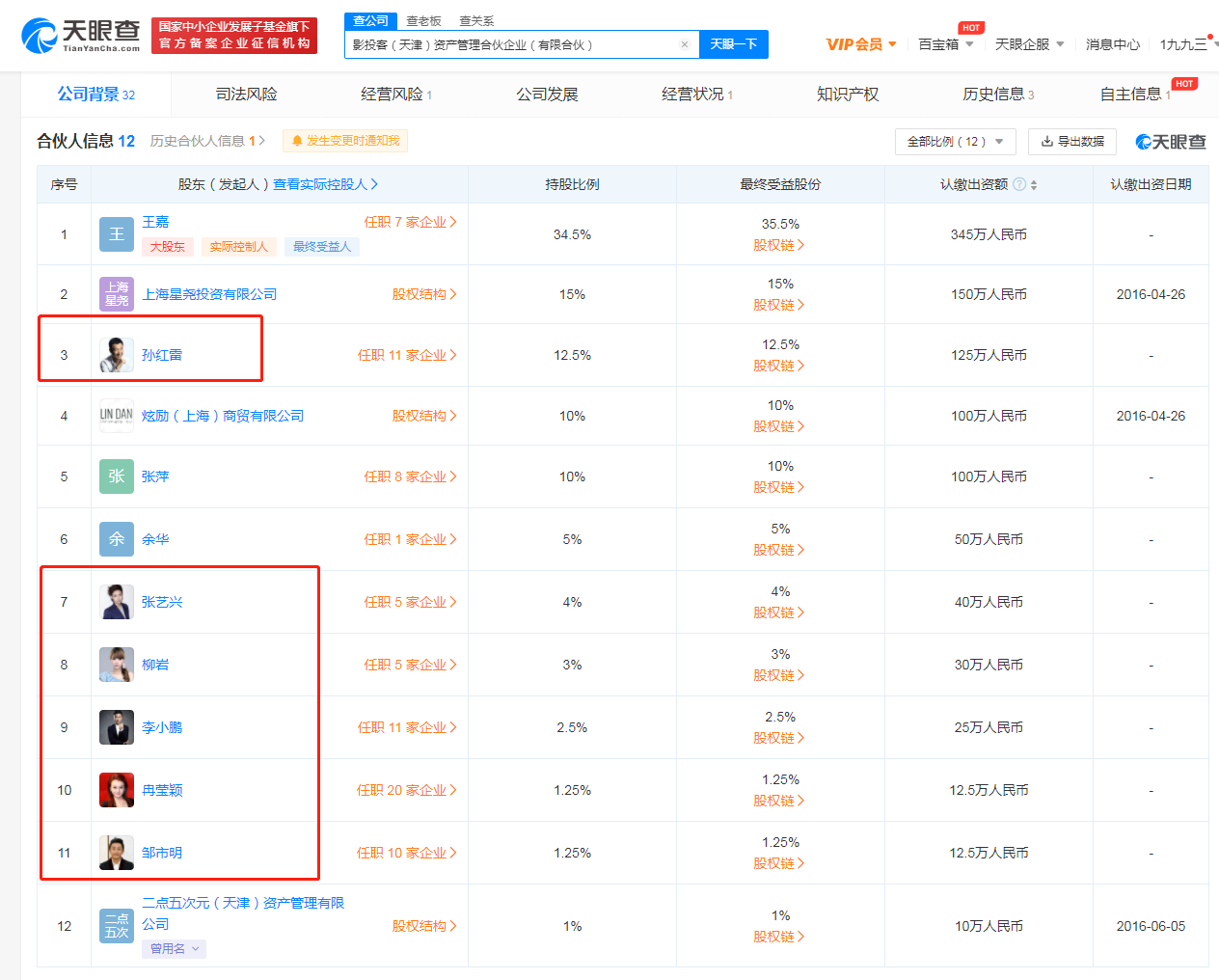This screenshot has width=1219, height=980.
Task: Select the 查关系 search tab
Action: tap(476, 21)
